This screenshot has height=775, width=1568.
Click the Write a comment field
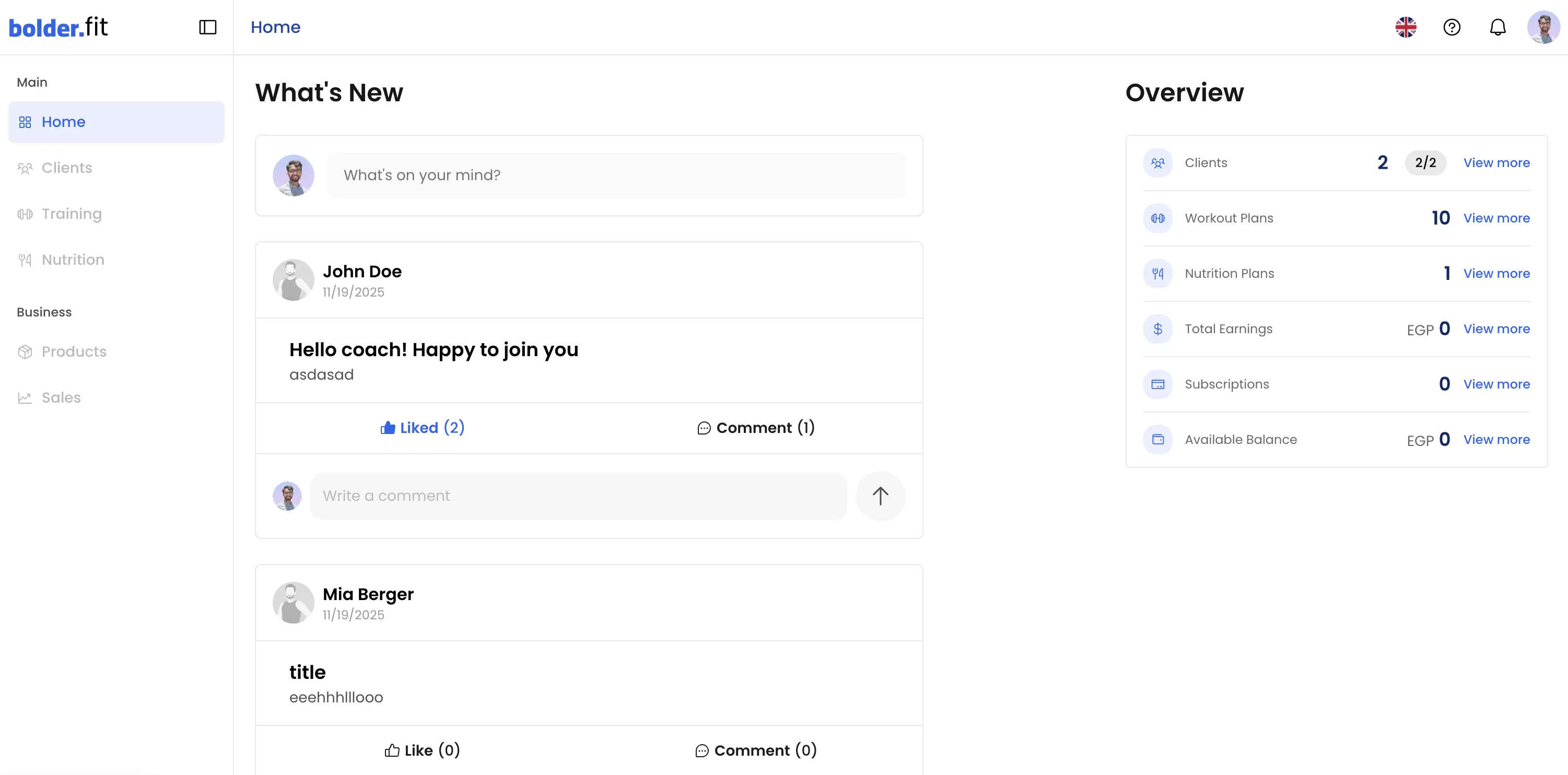(x=578, y=496)
